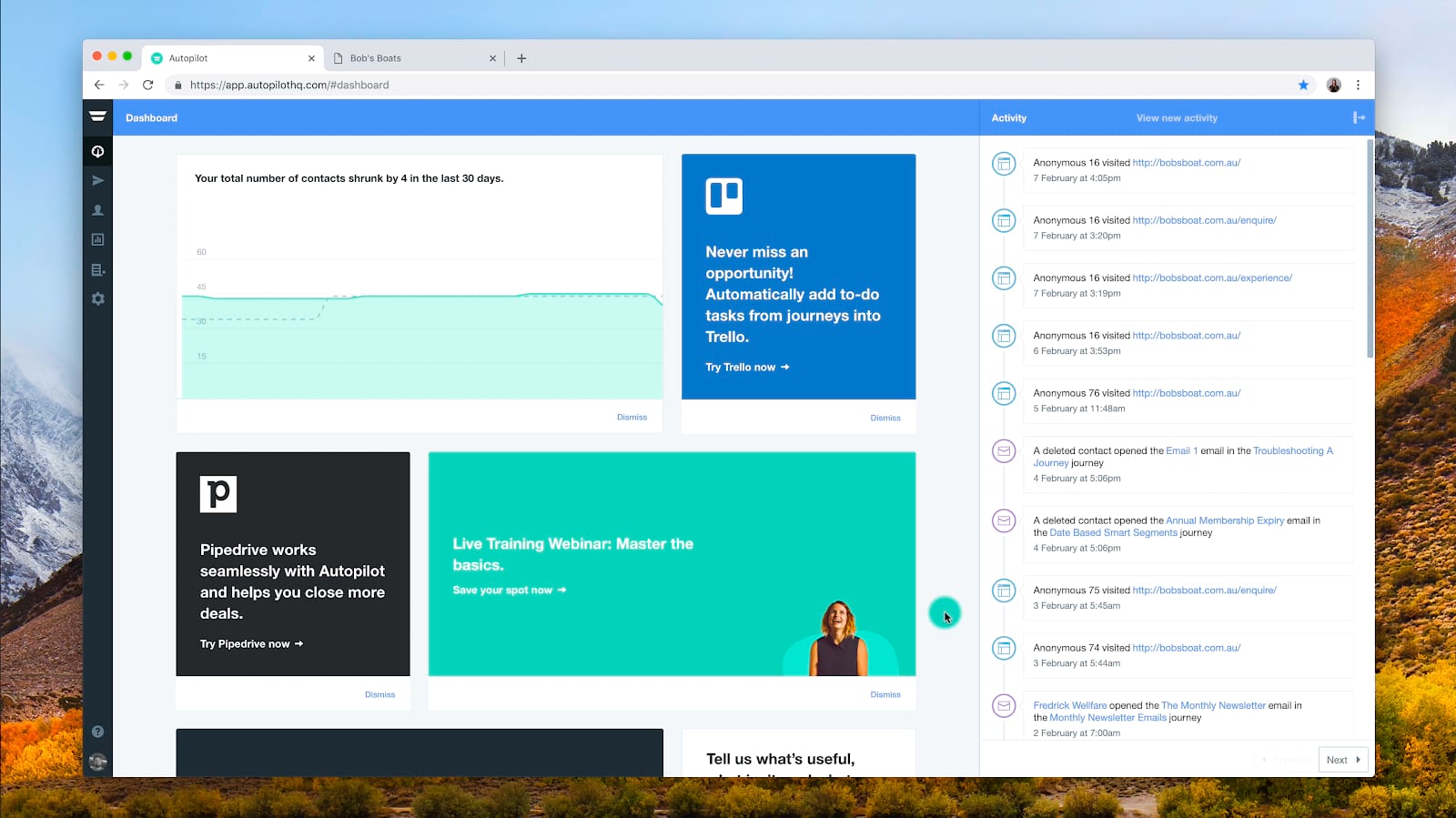
Task: Open the Reports chart icon in the sidebar
Action: 97,239
